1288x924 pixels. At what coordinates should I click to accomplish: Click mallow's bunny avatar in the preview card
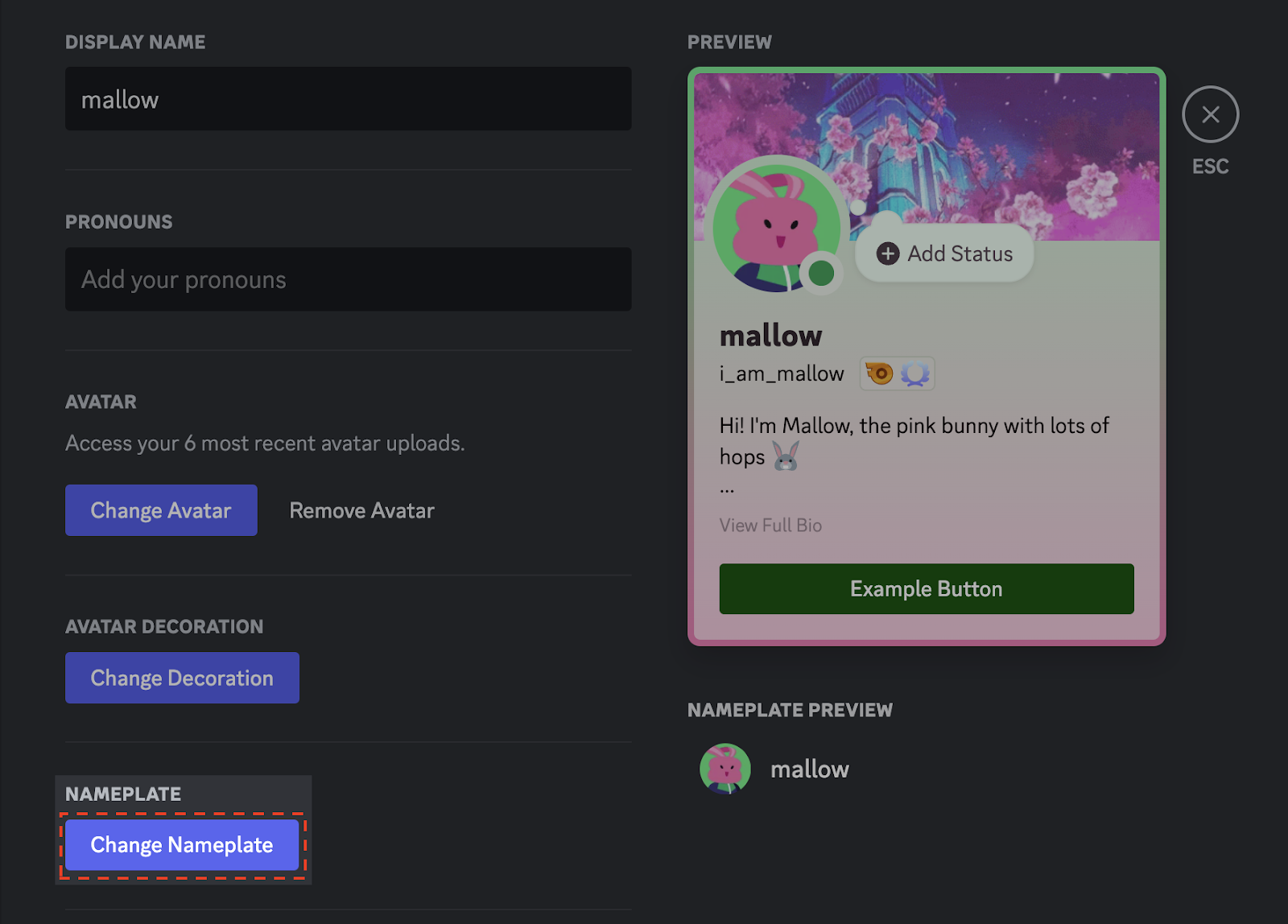[x=774, y=225]
